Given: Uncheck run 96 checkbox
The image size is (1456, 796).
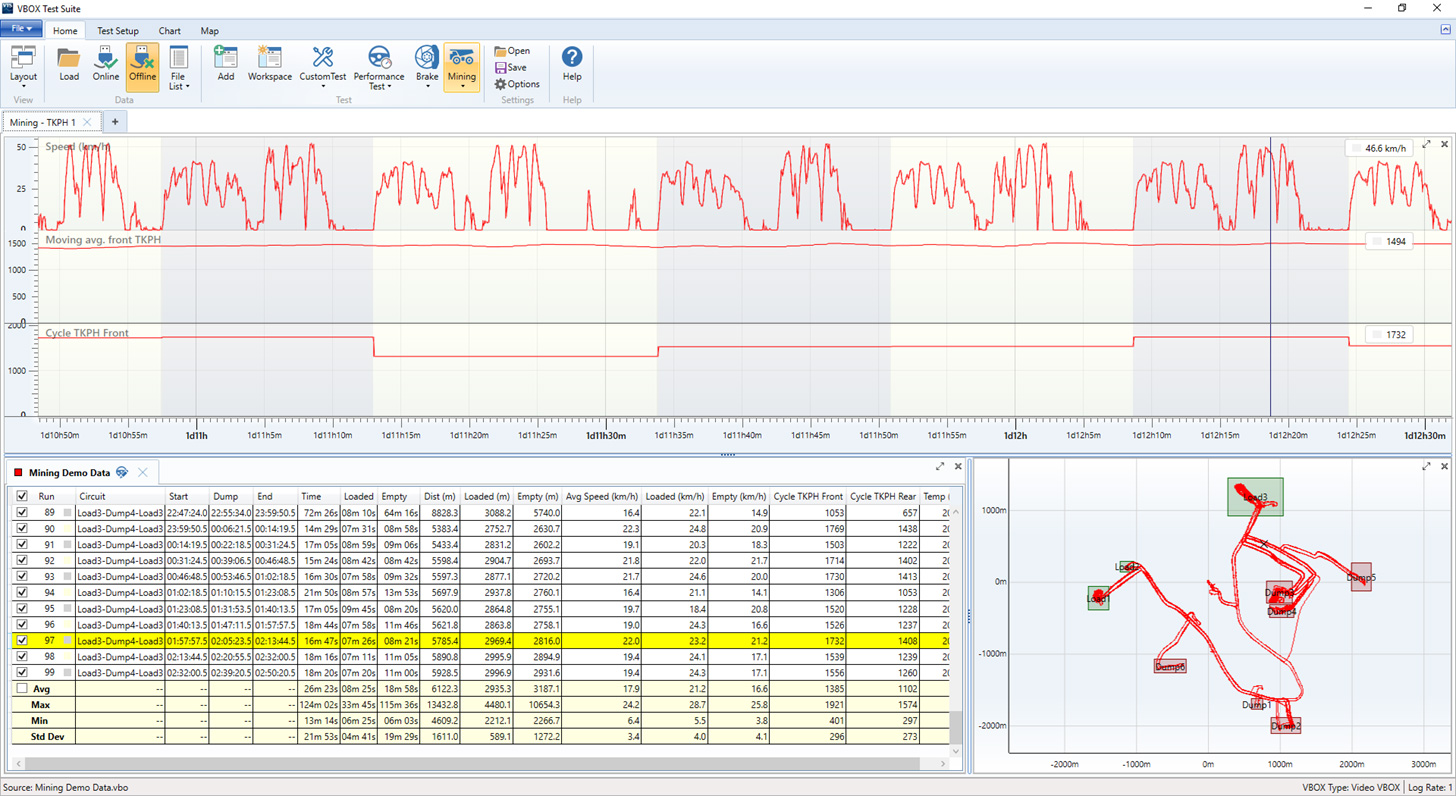Looking at the screenshot, I should coord(22,624).
